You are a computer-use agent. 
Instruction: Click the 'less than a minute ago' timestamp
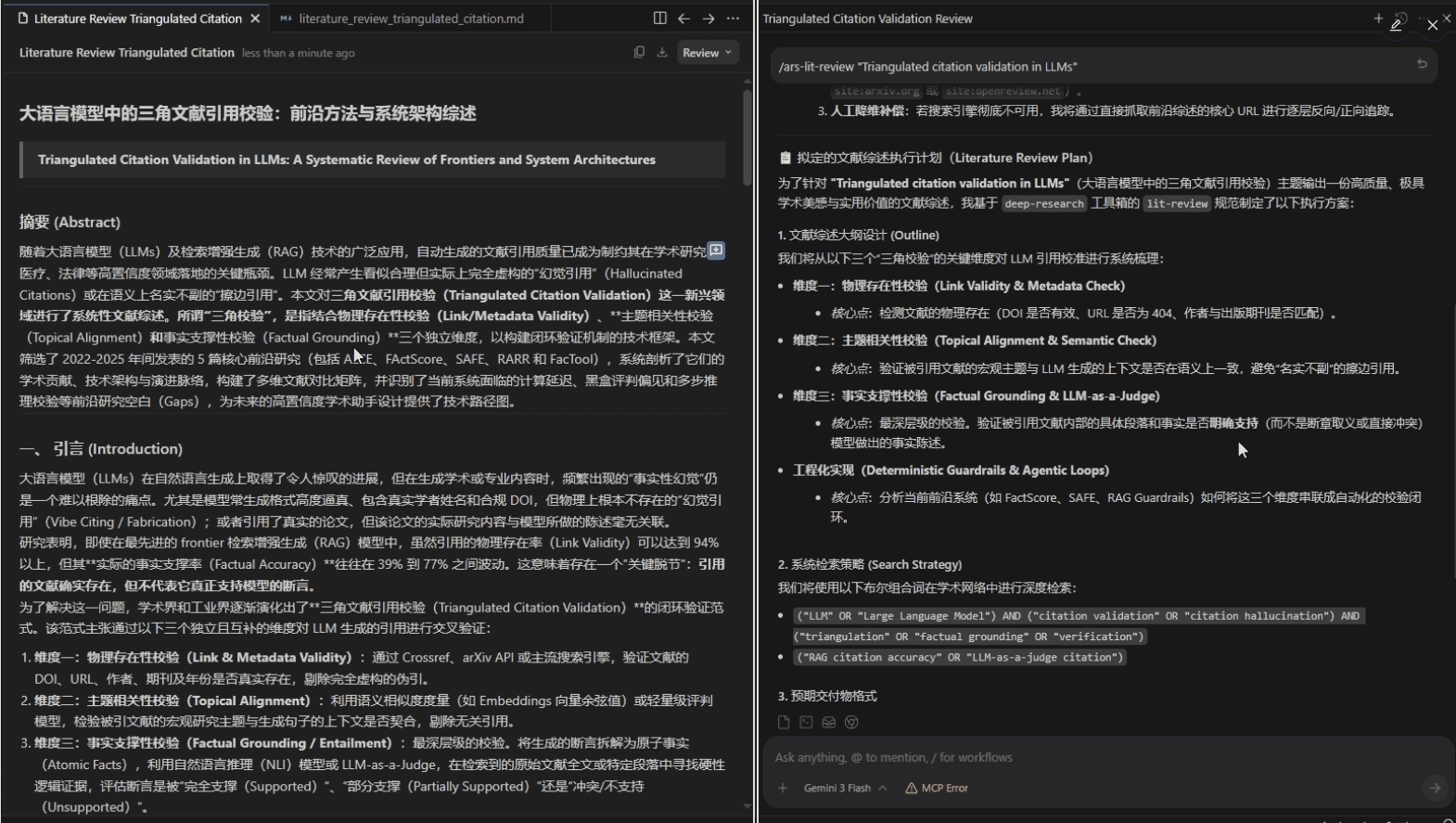(x=299, y=53)
